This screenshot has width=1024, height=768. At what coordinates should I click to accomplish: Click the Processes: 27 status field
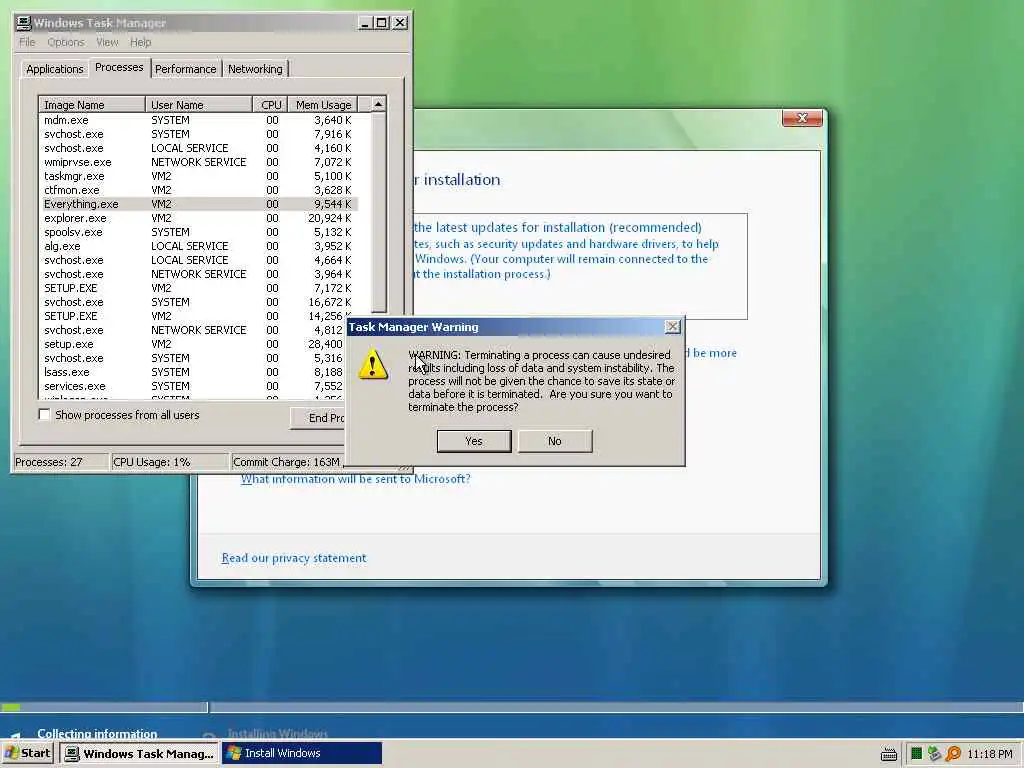61,462
